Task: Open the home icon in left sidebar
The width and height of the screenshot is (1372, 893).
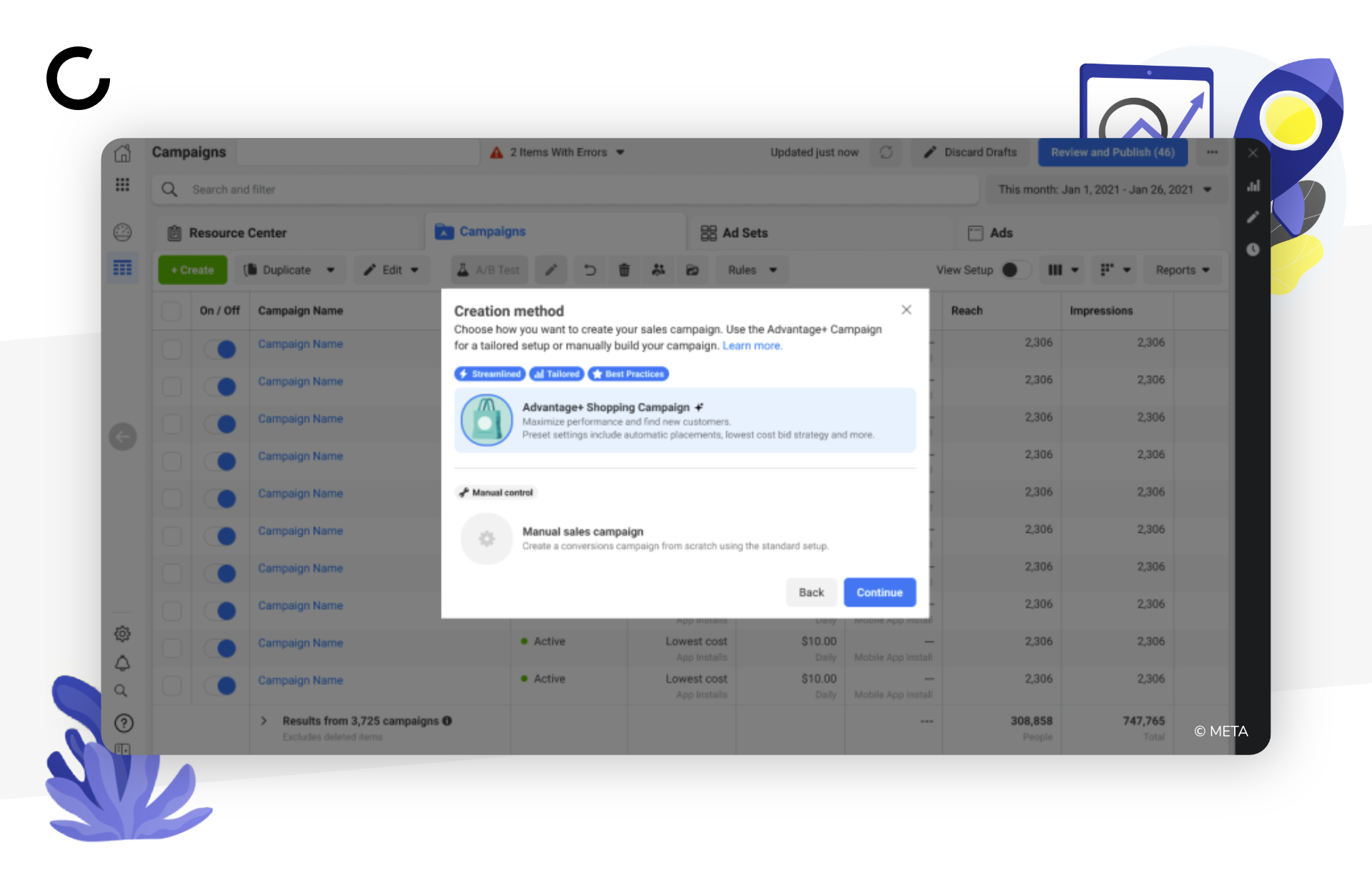Action: coord(123,153)
